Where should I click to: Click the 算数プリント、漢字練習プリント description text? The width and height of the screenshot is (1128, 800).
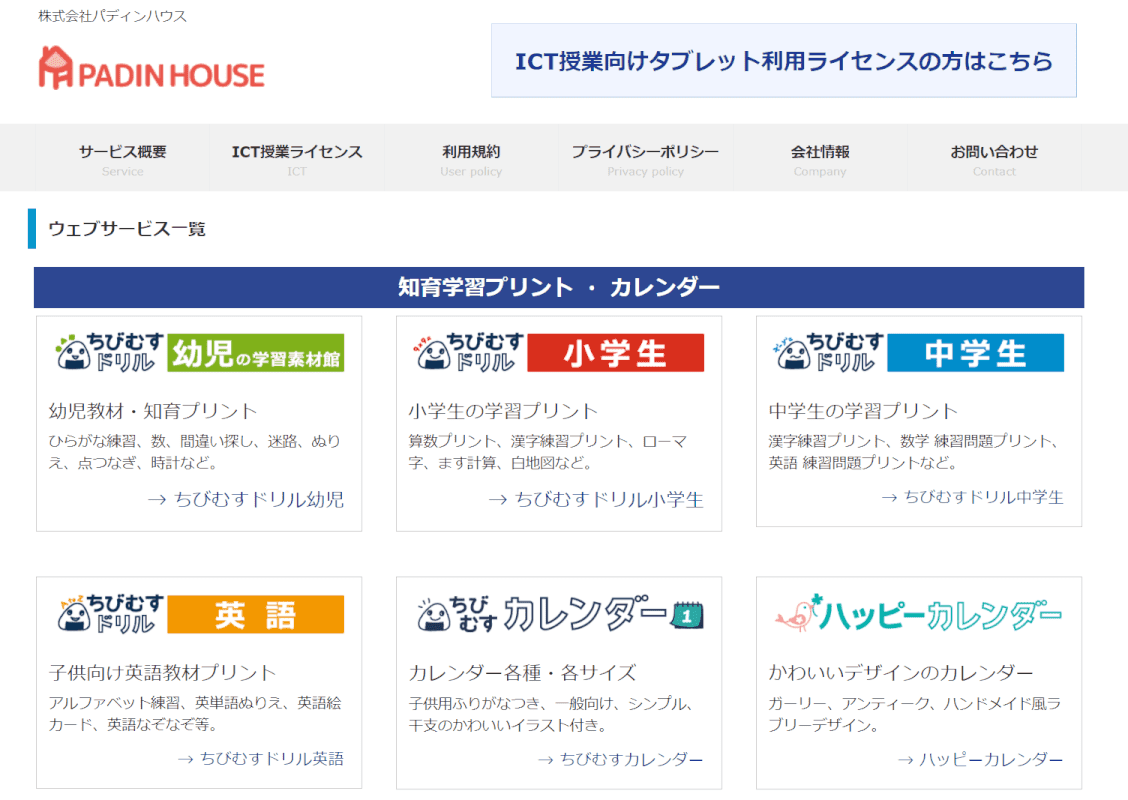click(548, 452)
